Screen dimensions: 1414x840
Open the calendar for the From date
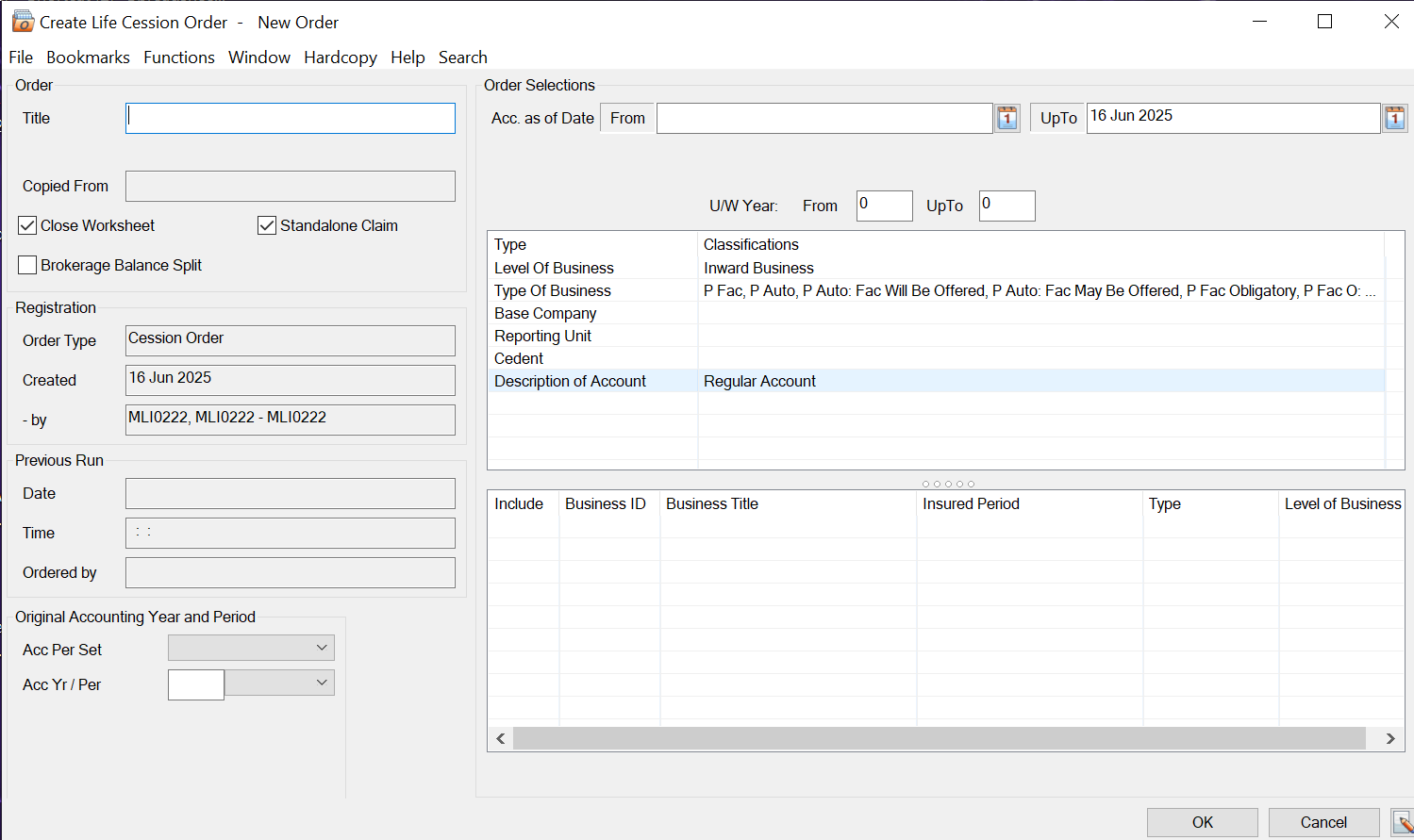pos(1007,118)
